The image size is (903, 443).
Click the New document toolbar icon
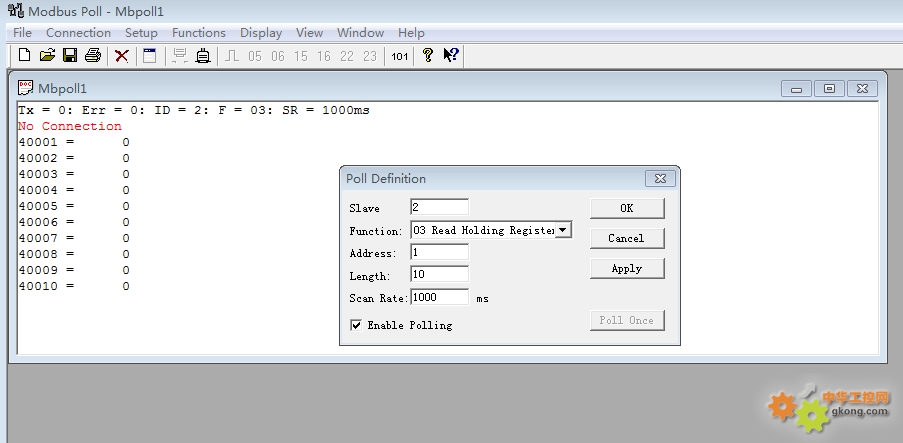click(24, 55)
